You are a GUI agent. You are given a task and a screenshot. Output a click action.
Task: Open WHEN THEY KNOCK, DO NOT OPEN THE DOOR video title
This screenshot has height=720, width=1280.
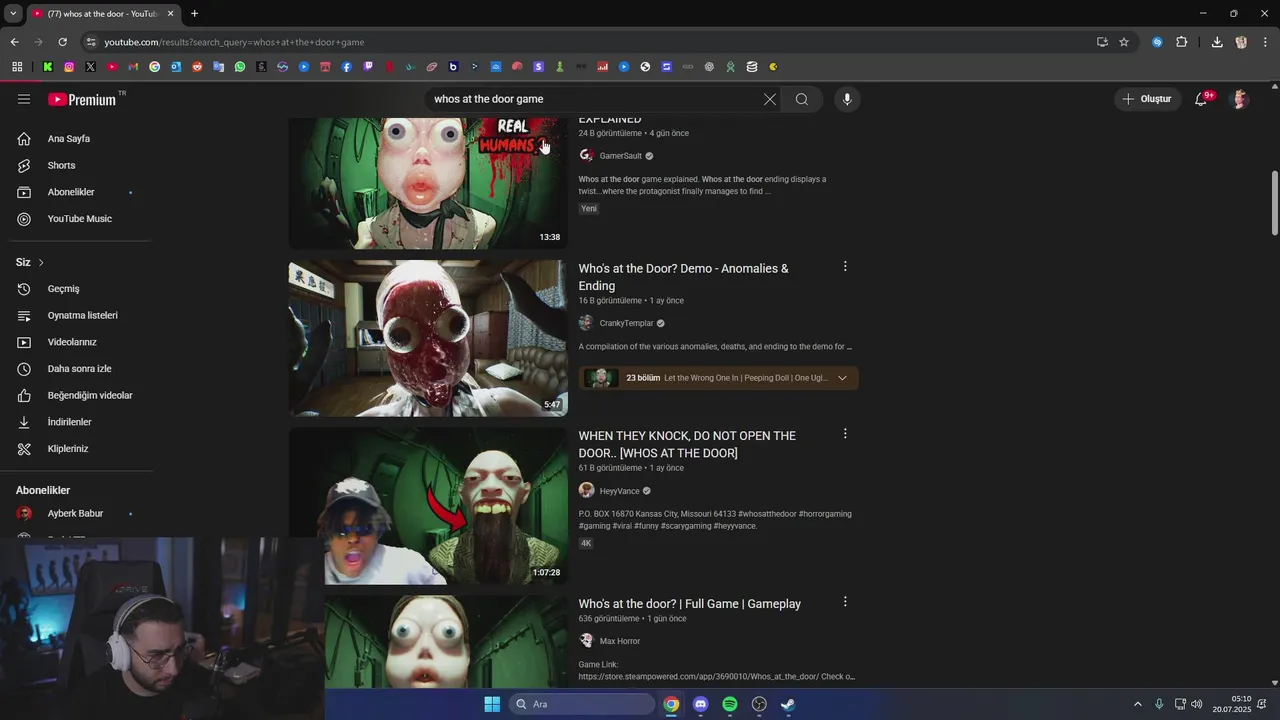click(x=687, y=444)
